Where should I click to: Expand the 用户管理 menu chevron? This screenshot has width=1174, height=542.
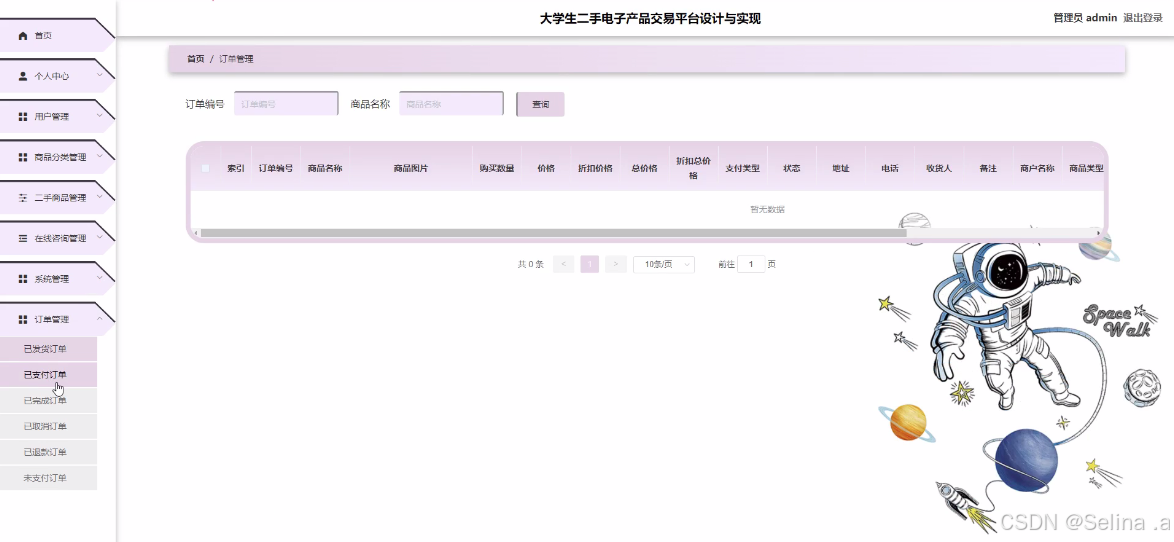click(100, 116)
